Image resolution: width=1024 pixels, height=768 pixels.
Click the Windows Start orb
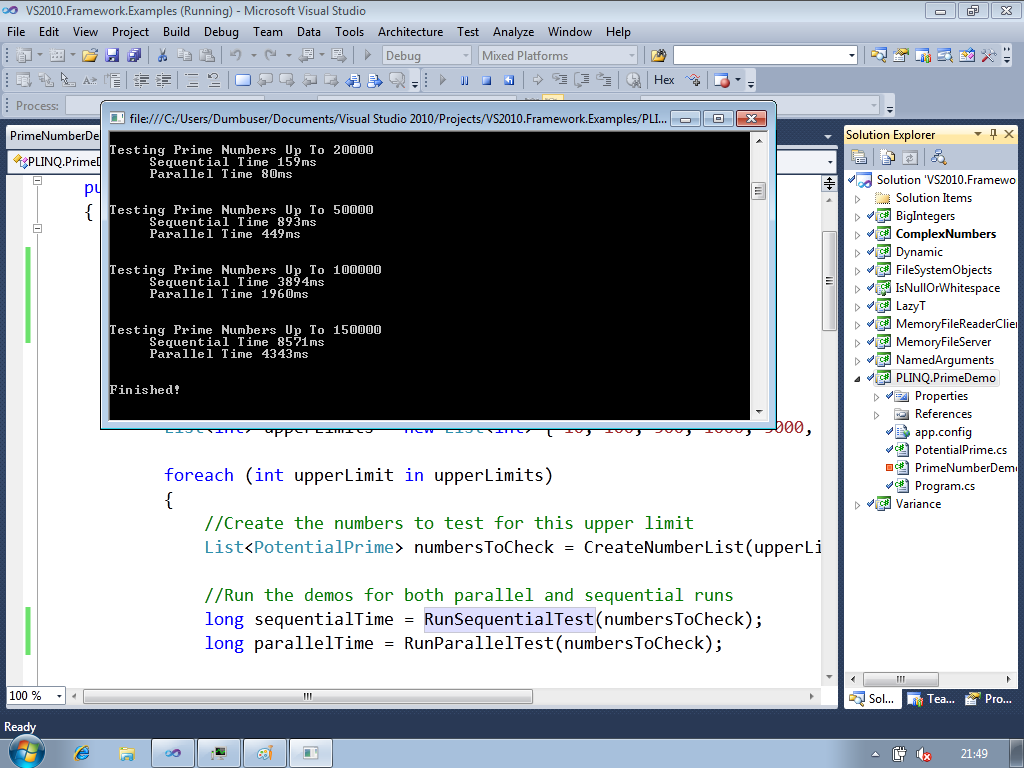click(x=27, y=753)
